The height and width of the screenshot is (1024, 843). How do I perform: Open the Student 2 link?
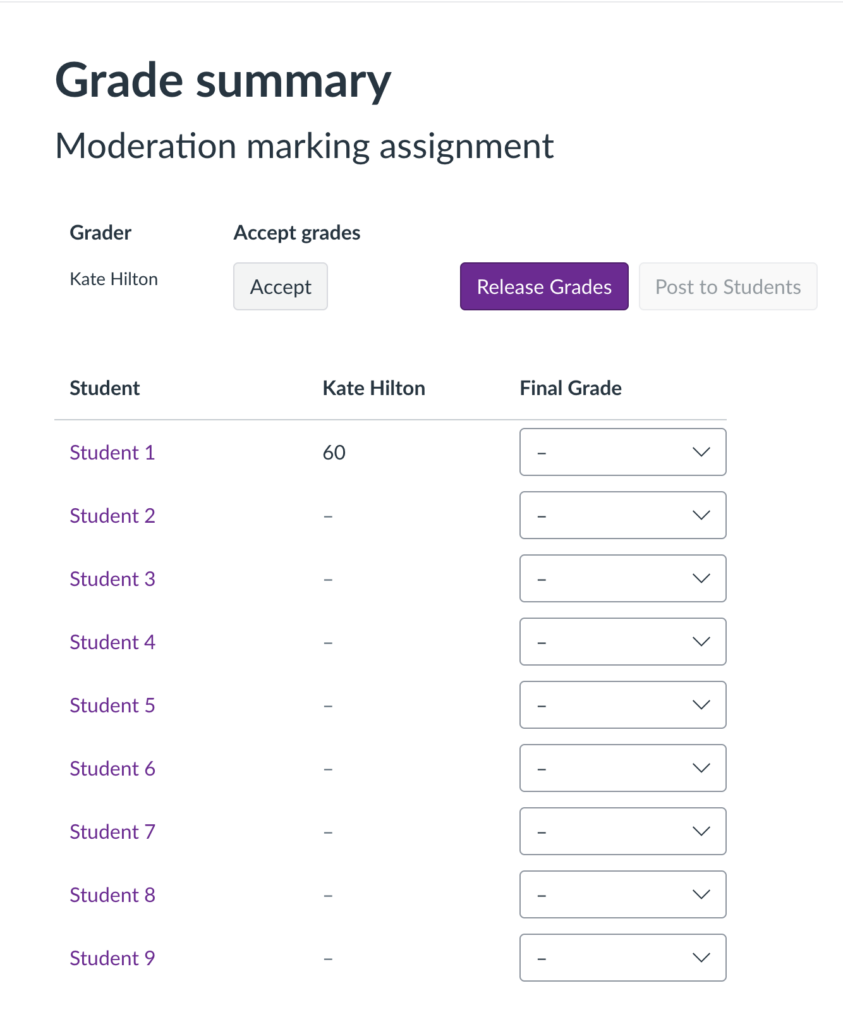click(x=112, y=515)
